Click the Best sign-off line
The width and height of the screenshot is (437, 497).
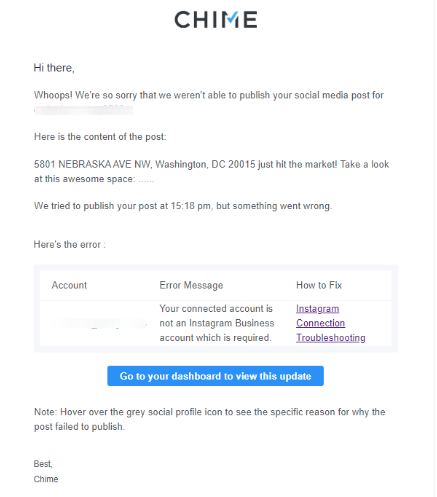tap(43, 464)
